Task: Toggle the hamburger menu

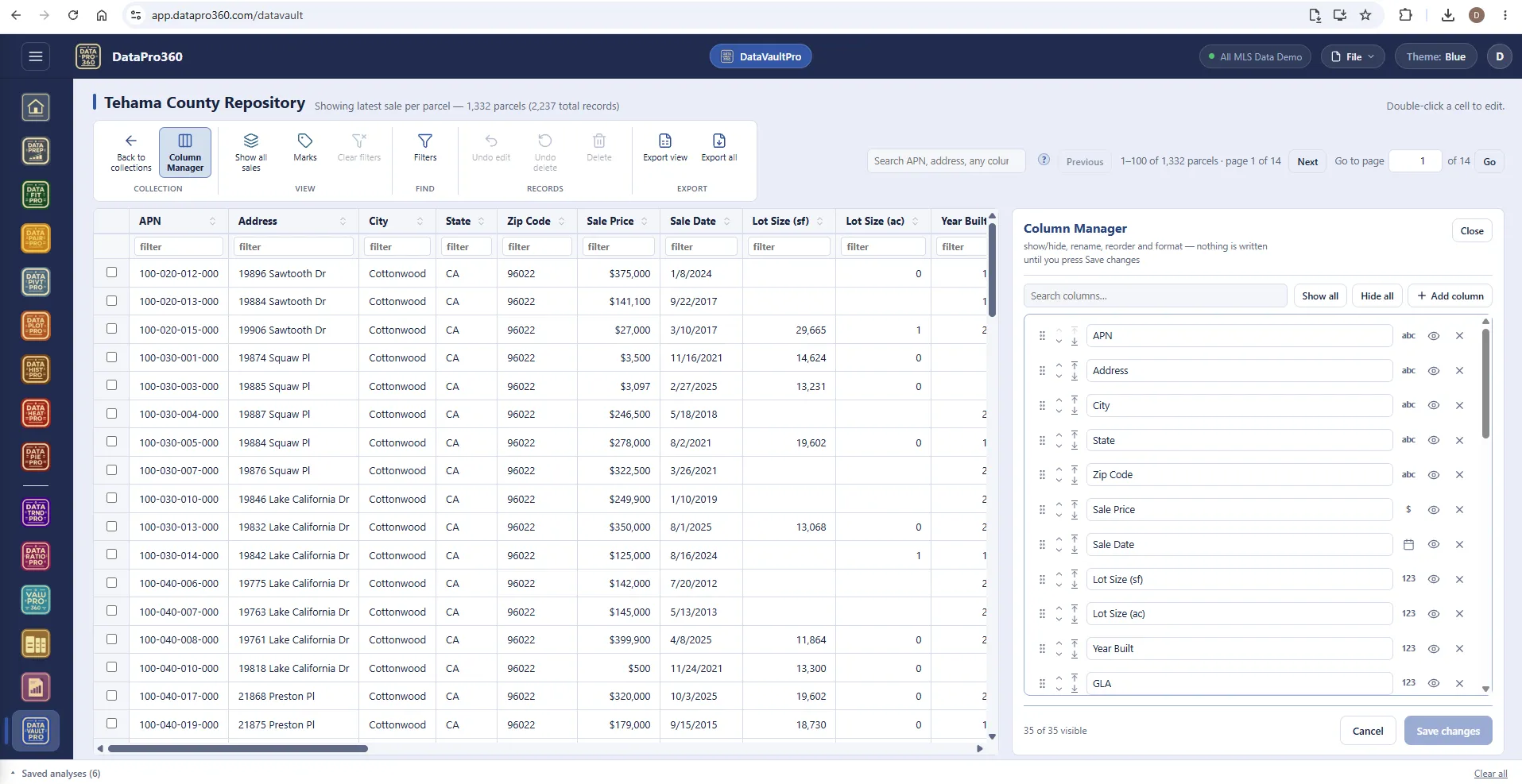Action: coord(35,56)
